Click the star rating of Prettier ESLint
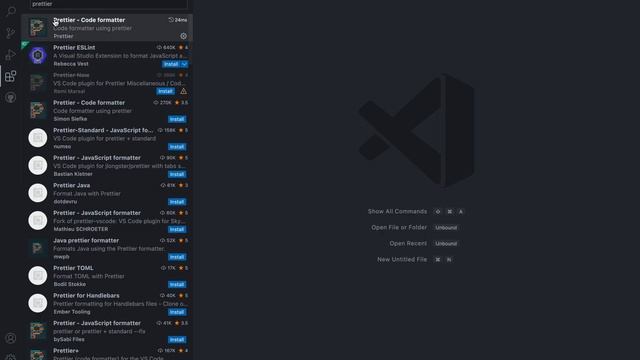The image size is (640, 360). pyautogui.click(x=183, y=48)
